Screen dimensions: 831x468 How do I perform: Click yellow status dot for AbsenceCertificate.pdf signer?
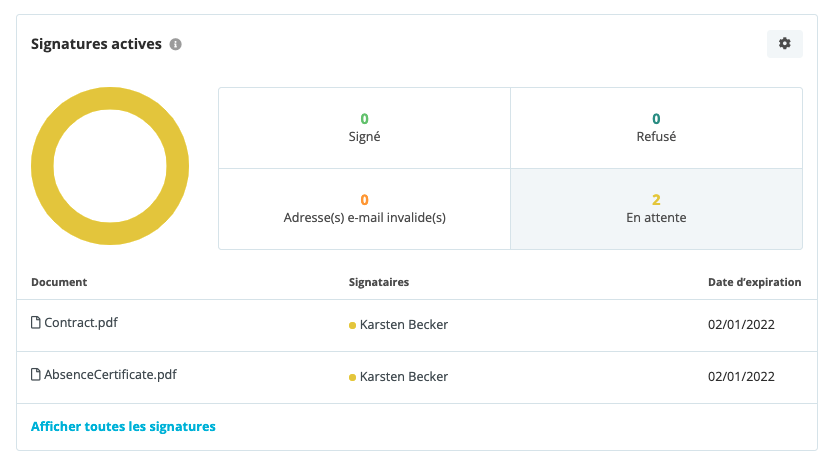coord(352,377)
